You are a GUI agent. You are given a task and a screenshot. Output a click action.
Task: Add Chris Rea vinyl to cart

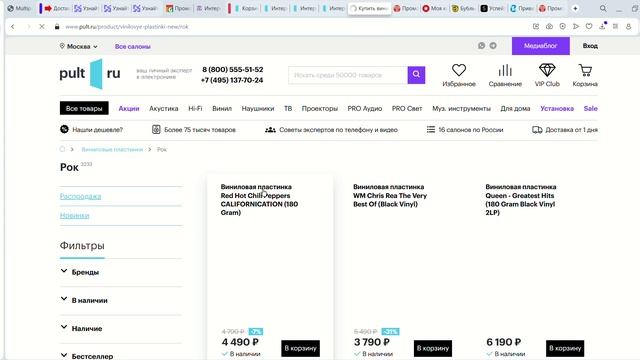[x=433, y=348]
